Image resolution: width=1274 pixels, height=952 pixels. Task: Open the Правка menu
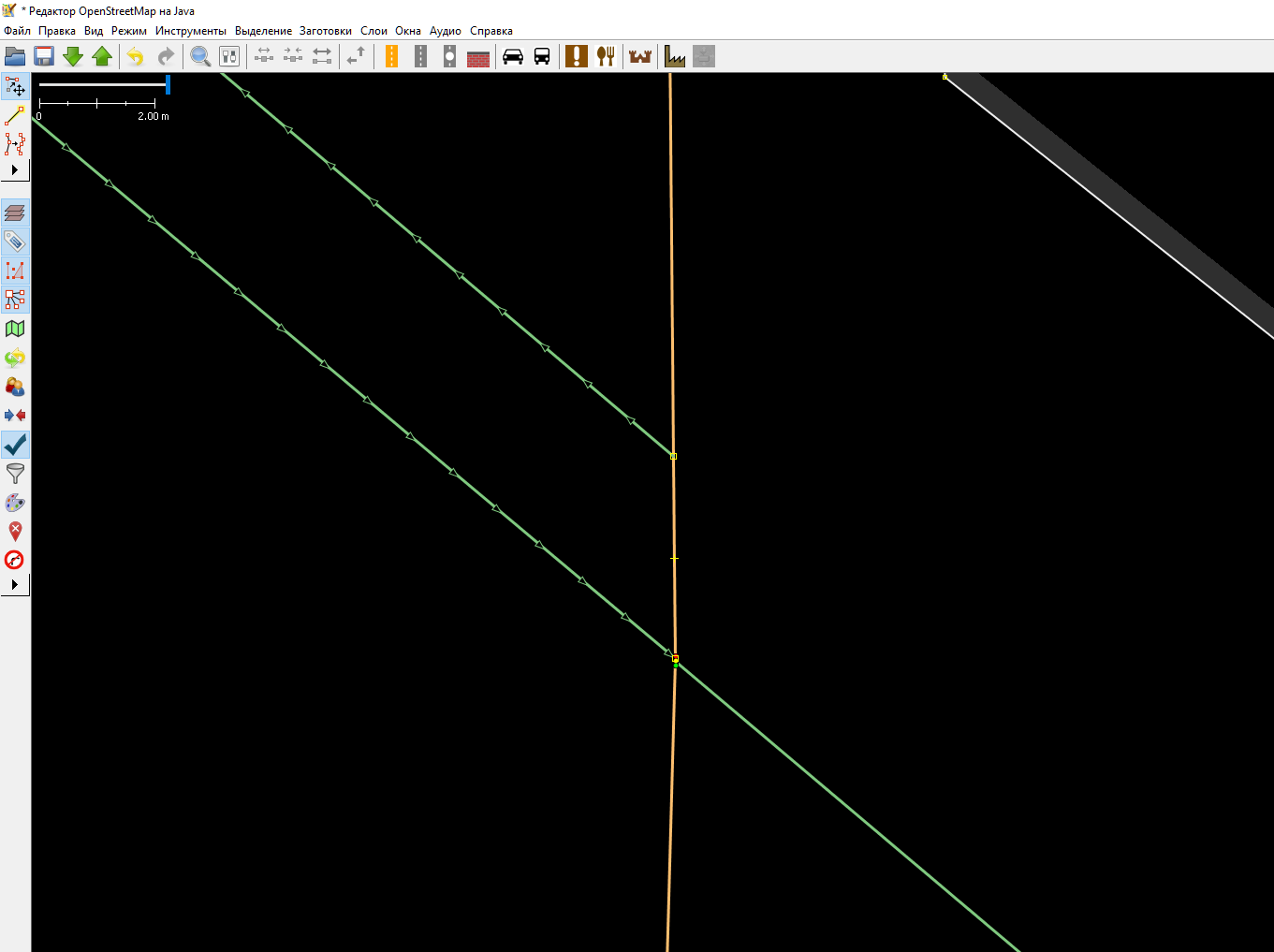tap(57, 31)
